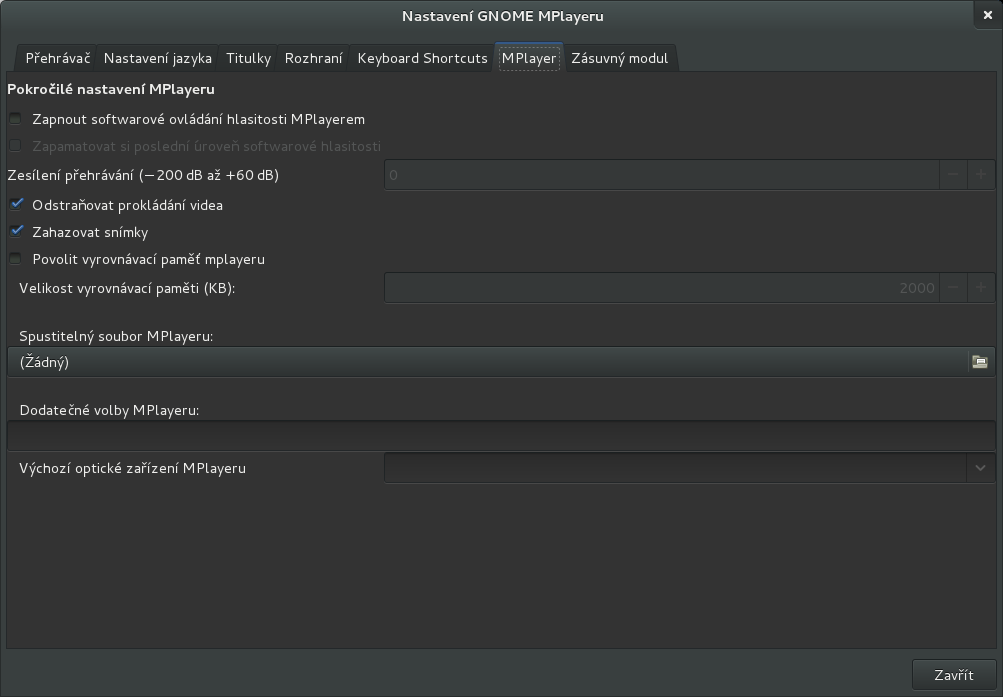Click Velikost vyrovnávací paměti (KB) label
The width and height of the screenshot is (1003, 697).
(127, 288)
